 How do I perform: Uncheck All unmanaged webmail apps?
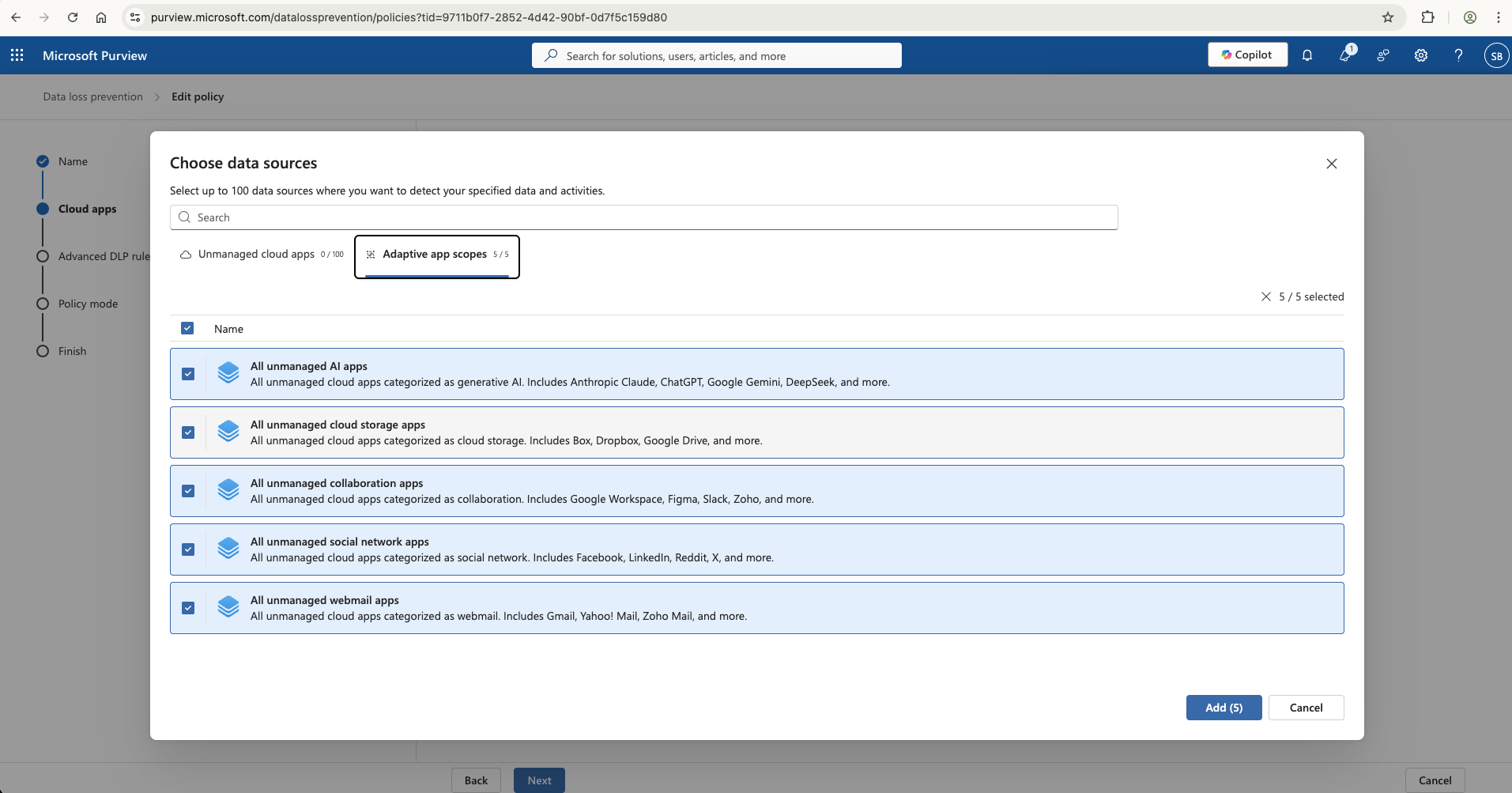(x=188, y=608)
